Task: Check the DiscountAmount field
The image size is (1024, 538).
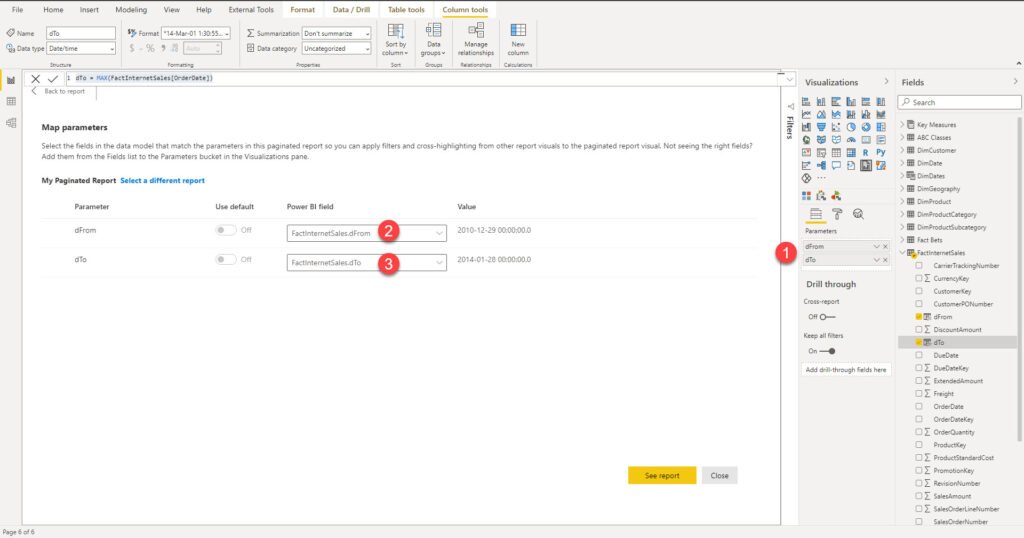Action: pos(919,330)
